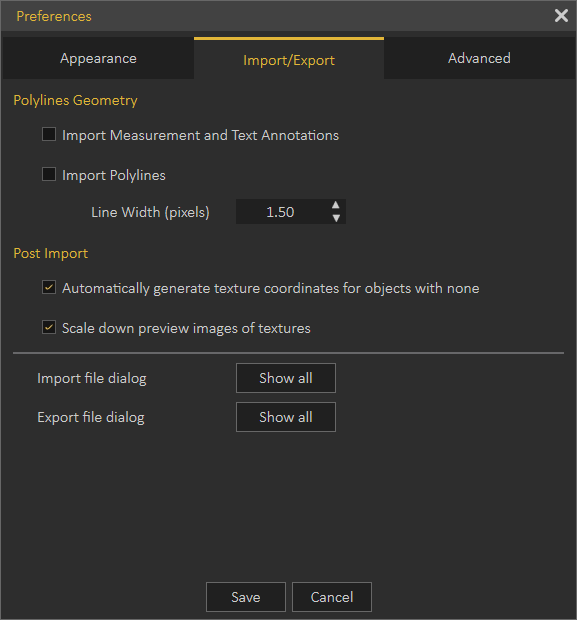The height and width of the screenshot is (620, 577).
Task: Click the Line Width (pixels) label
Action: (x=150, y=212)
